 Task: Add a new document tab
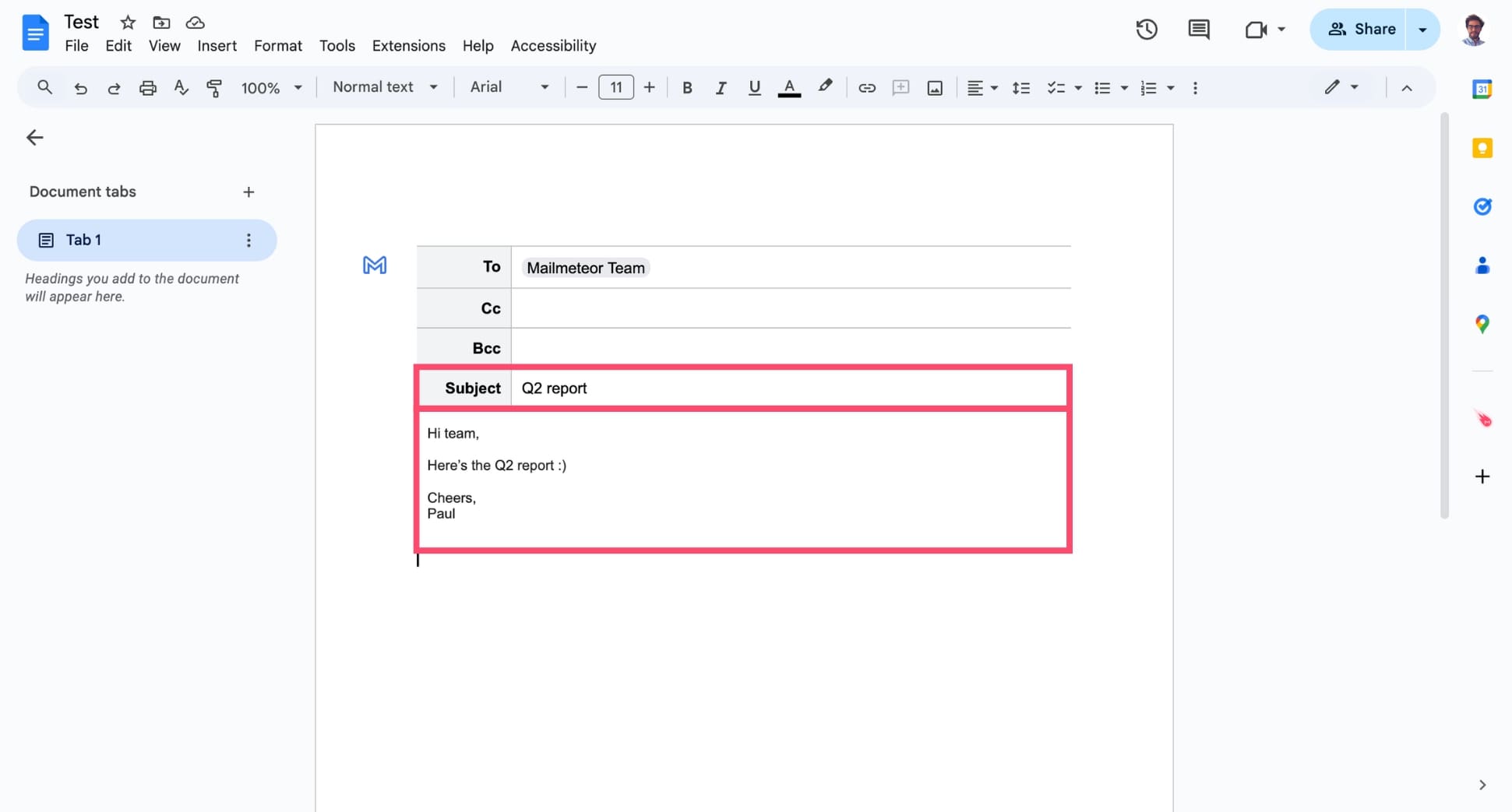[248, 192]
